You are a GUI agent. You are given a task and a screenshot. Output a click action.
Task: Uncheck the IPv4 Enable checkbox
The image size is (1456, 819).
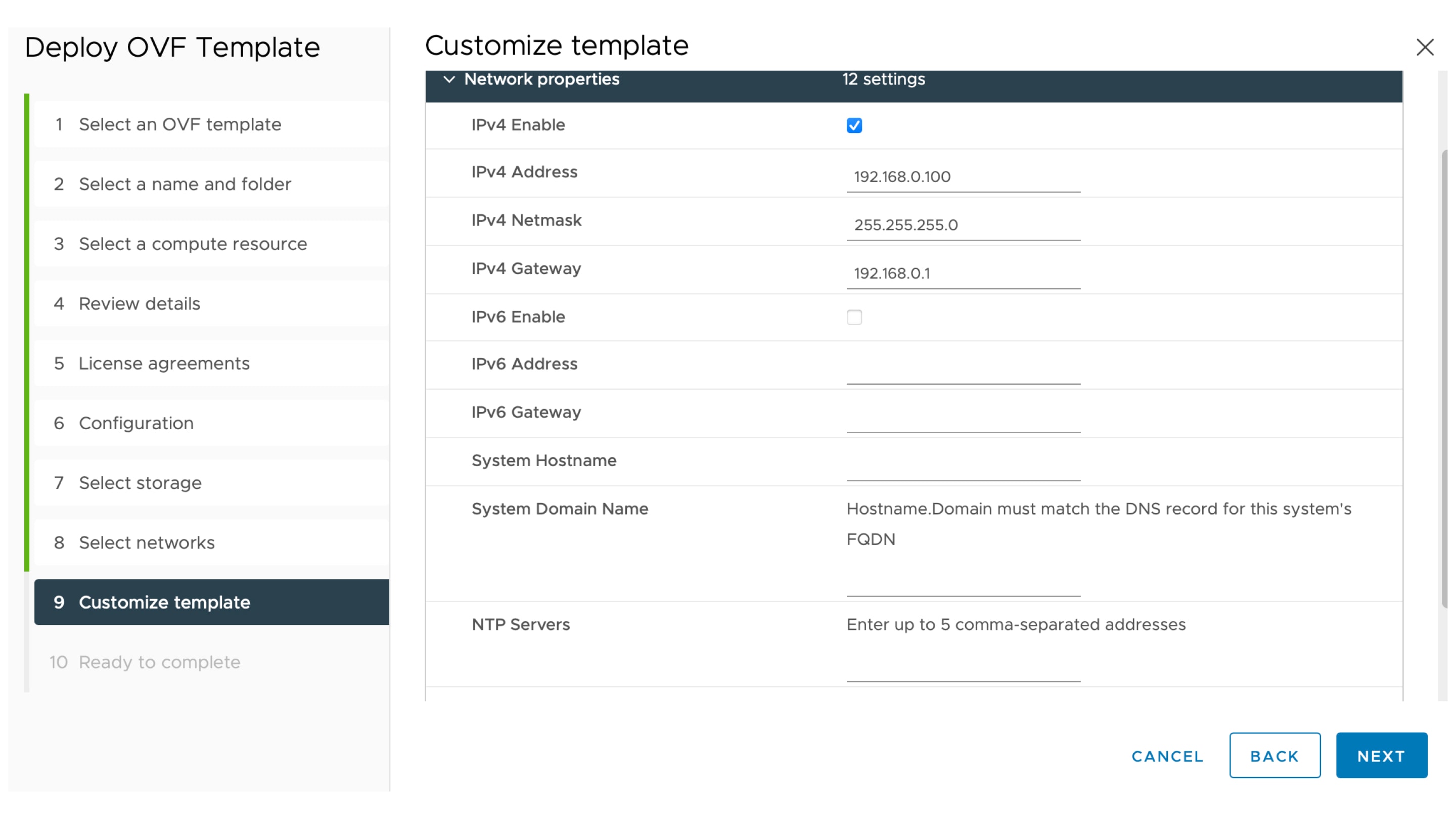coord(854,125)
